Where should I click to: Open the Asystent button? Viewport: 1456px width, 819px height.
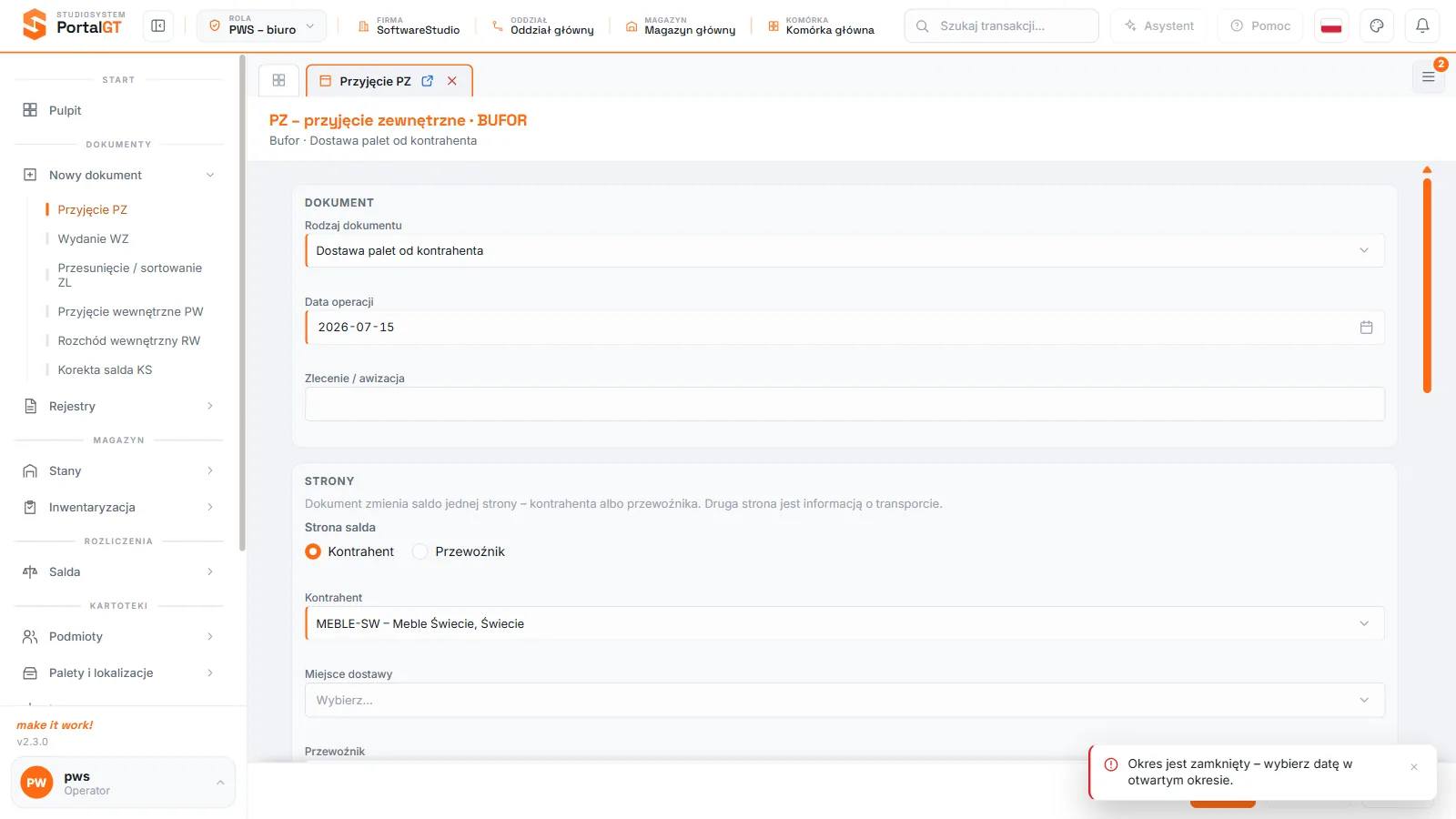(x=1158, y=25)
